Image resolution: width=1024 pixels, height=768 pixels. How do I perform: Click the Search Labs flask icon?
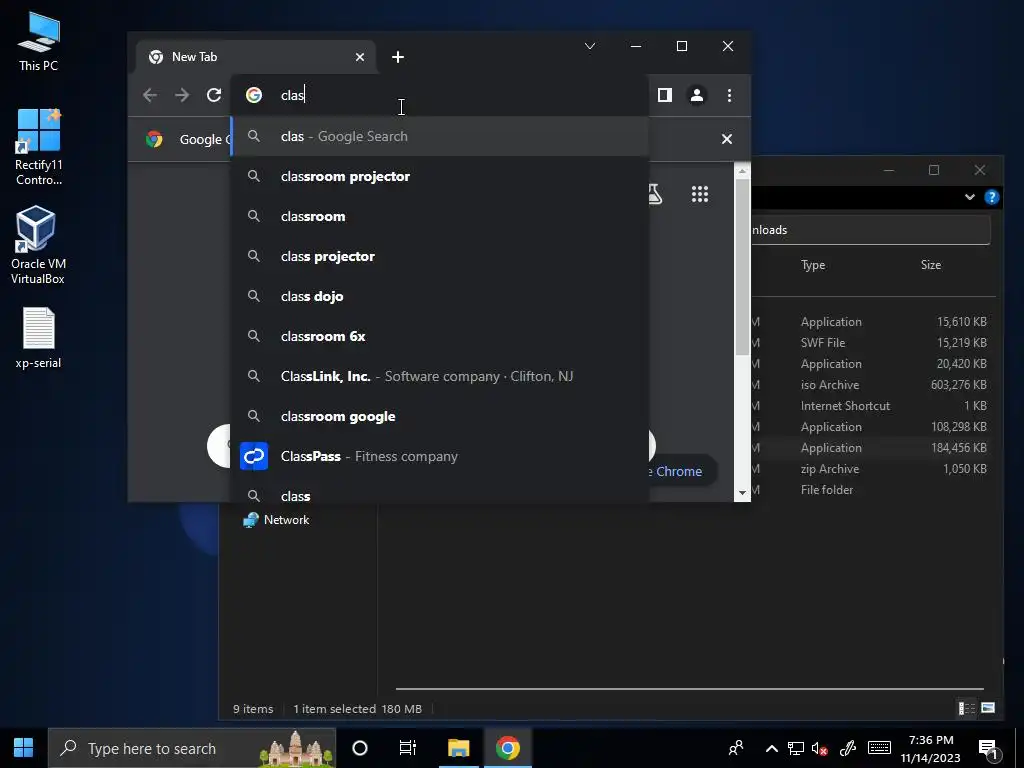[654, 194]
